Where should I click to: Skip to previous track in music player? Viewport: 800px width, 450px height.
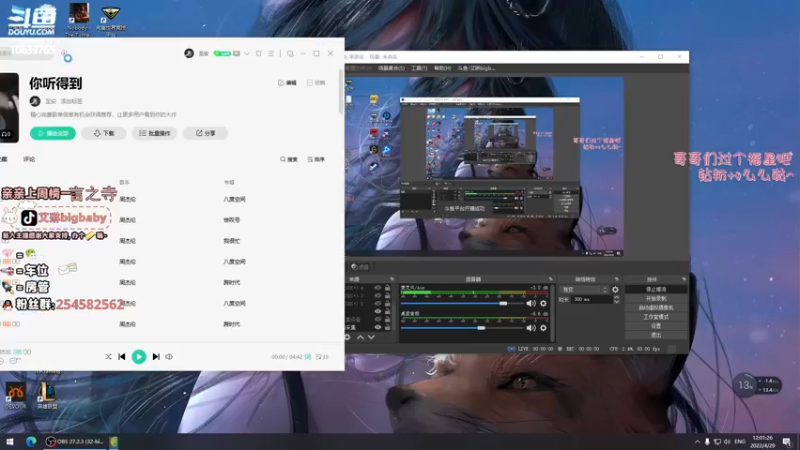pyautogui.click(x=121, y=357)
